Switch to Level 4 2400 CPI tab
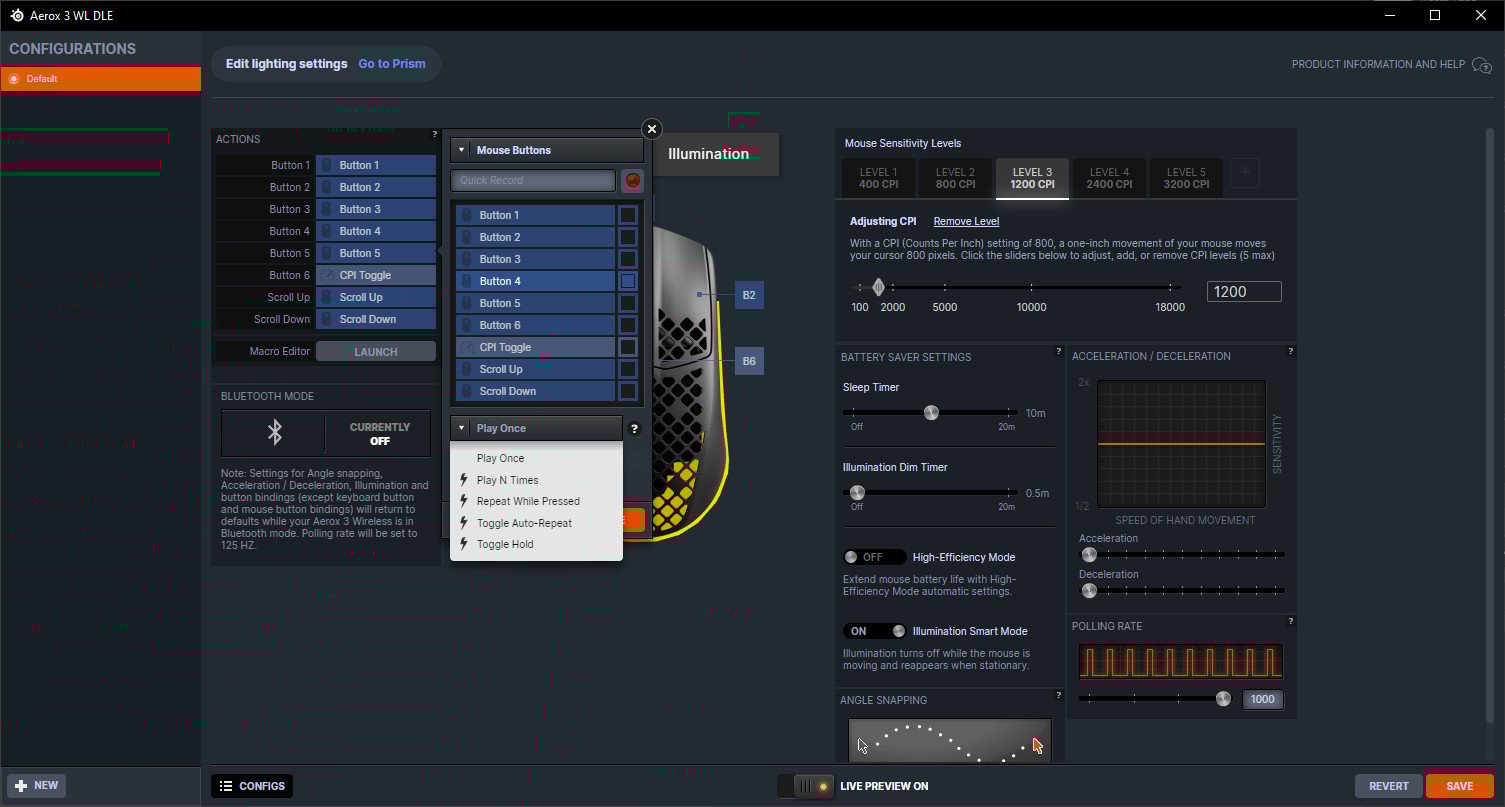The image size is (1505, 807). pos(1109,178)
